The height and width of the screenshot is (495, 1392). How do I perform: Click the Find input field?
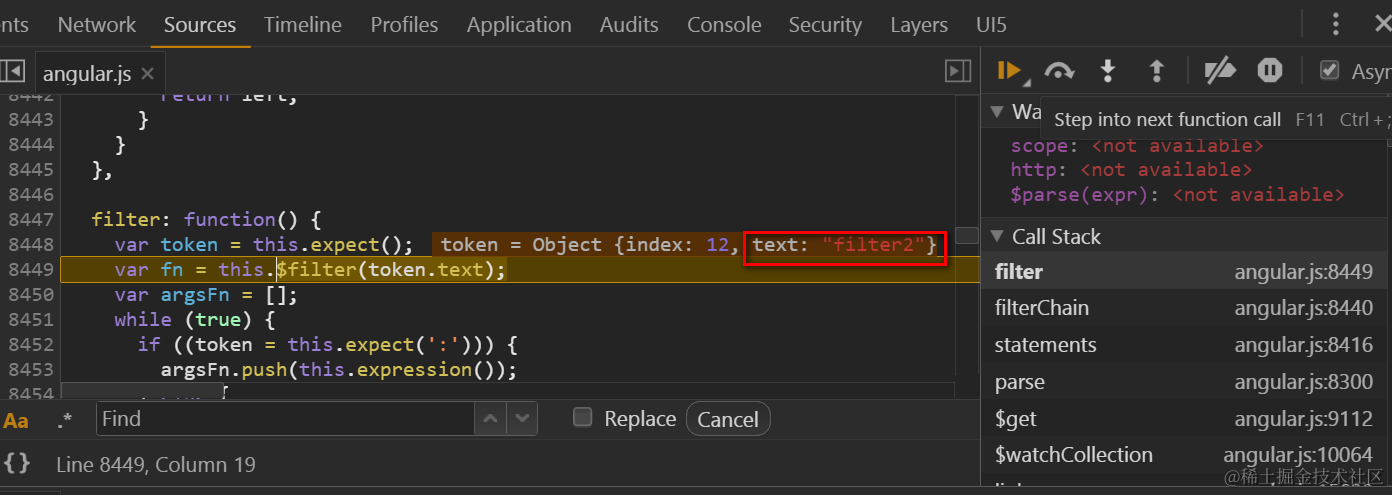tap(284, 419)
